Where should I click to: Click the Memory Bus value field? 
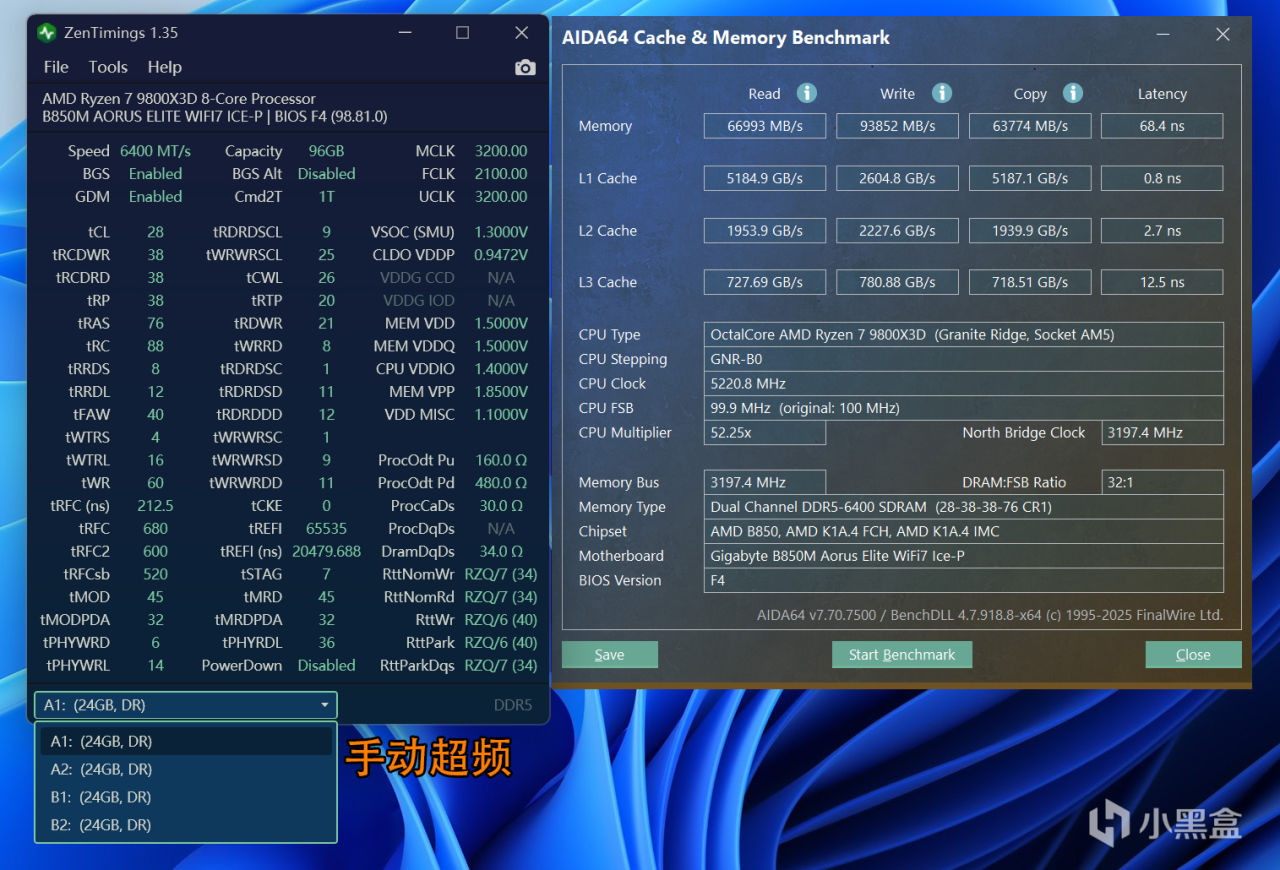(765, 482)
